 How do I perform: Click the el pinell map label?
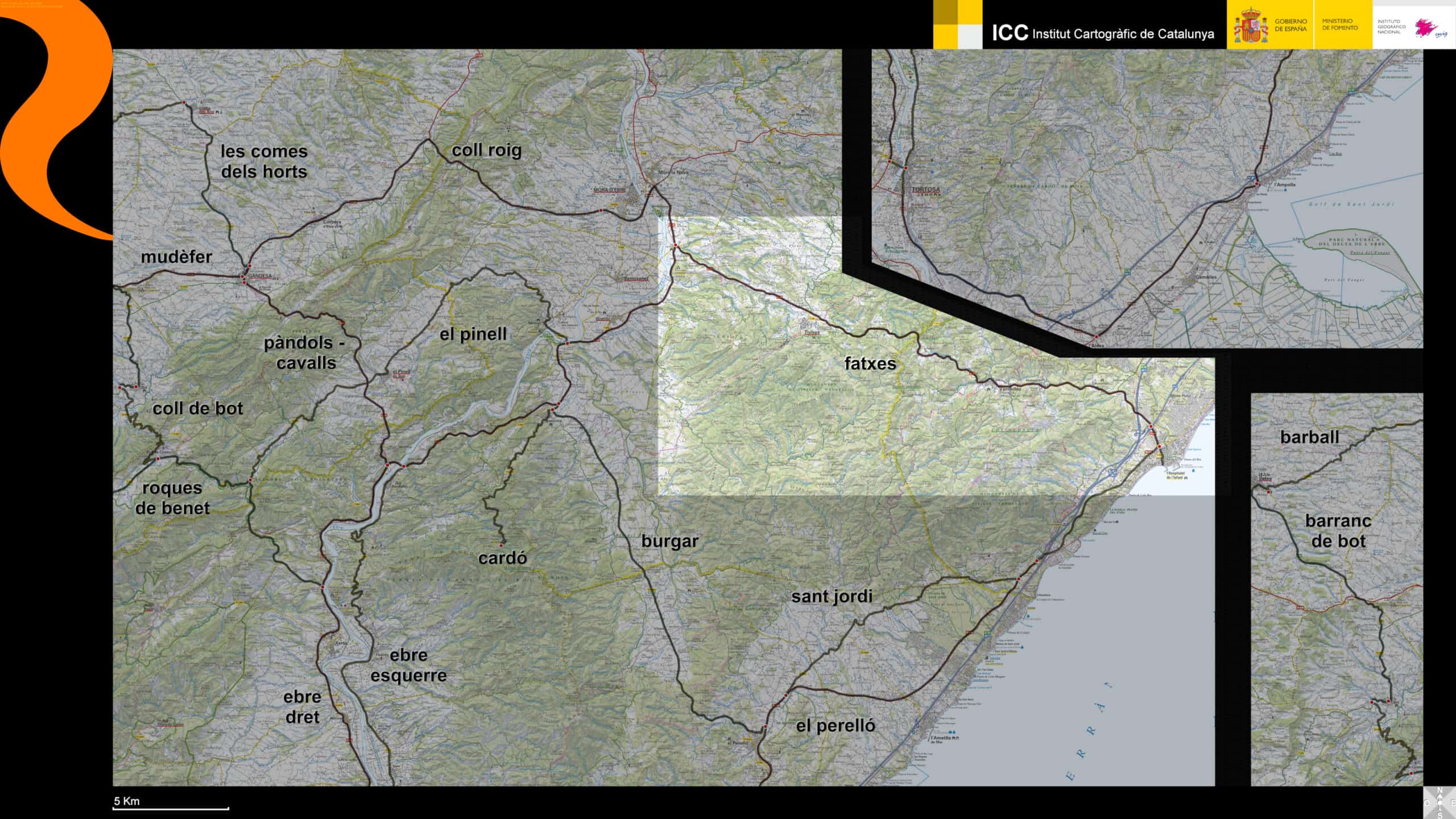(x=473, y=334)
